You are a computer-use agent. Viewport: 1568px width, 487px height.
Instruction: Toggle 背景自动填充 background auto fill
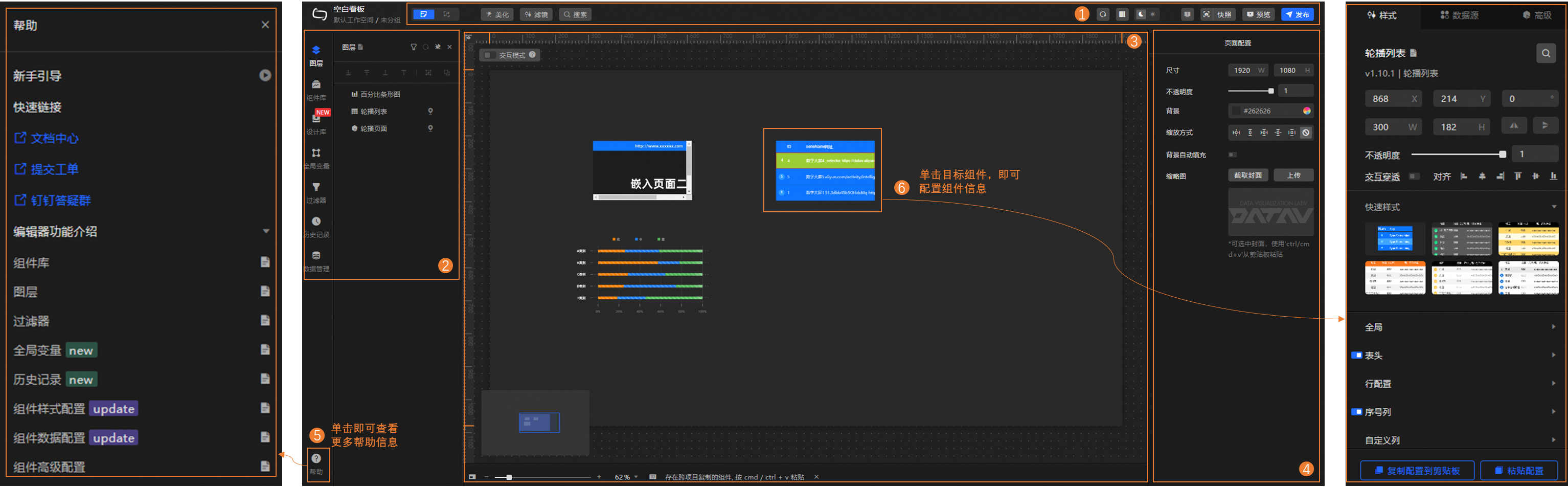[1233, 154]
